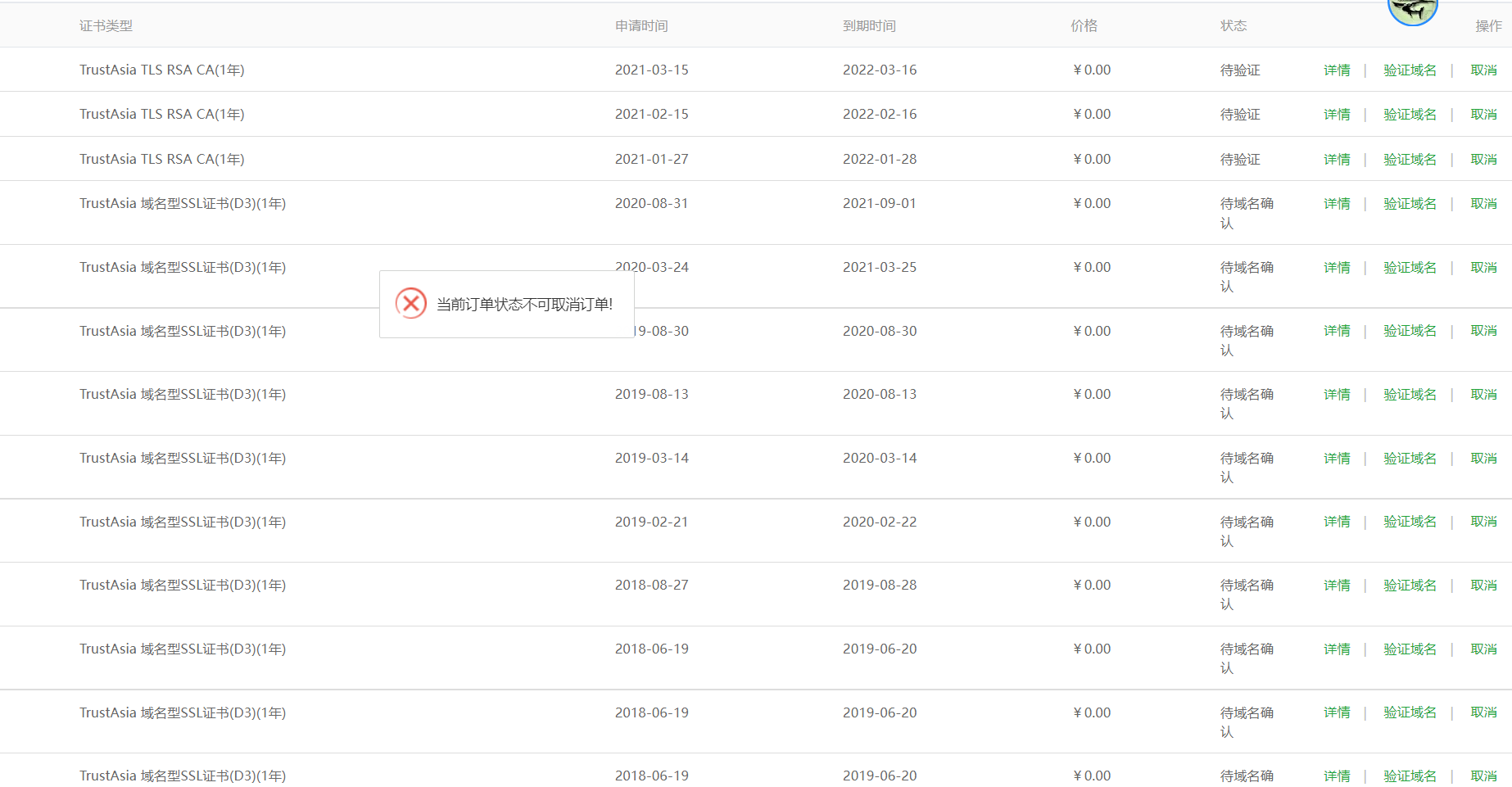The width and height of the screenshot is (1512, 787).
Task: Select the expiry date 2019-08-28
Action: (880, 586)
